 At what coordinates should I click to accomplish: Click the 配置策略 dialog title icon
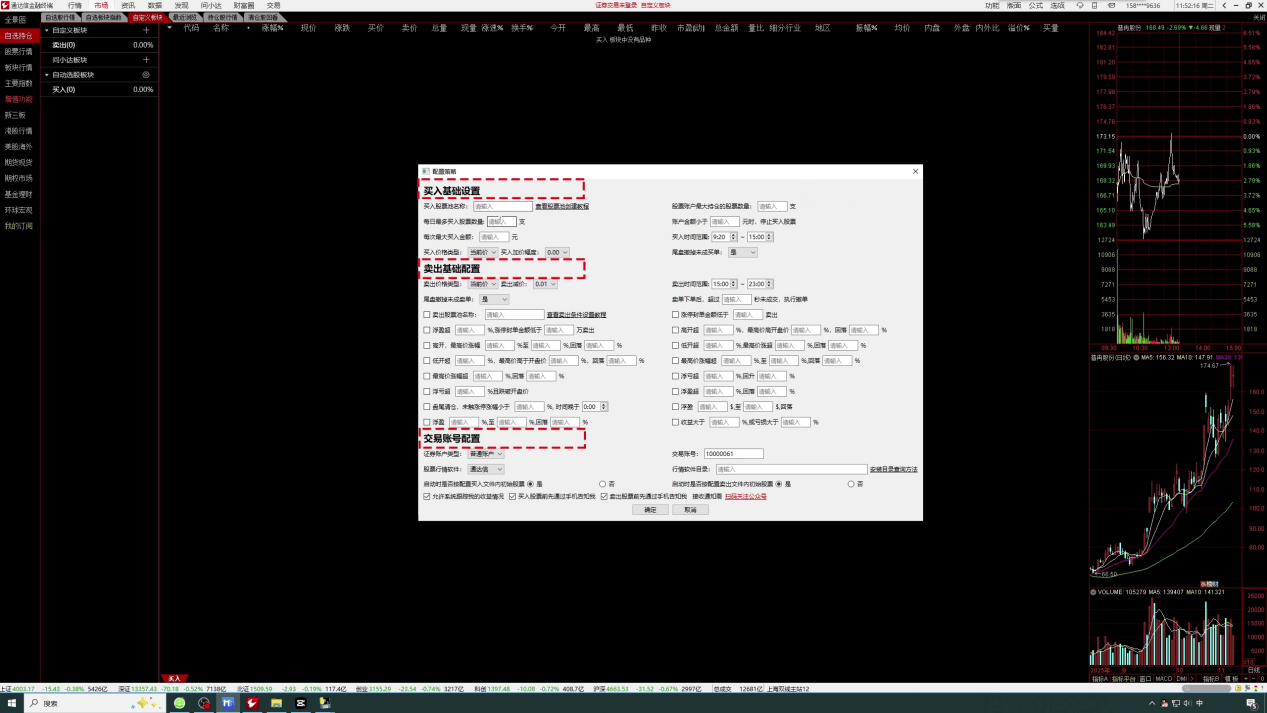click(426, 172)
